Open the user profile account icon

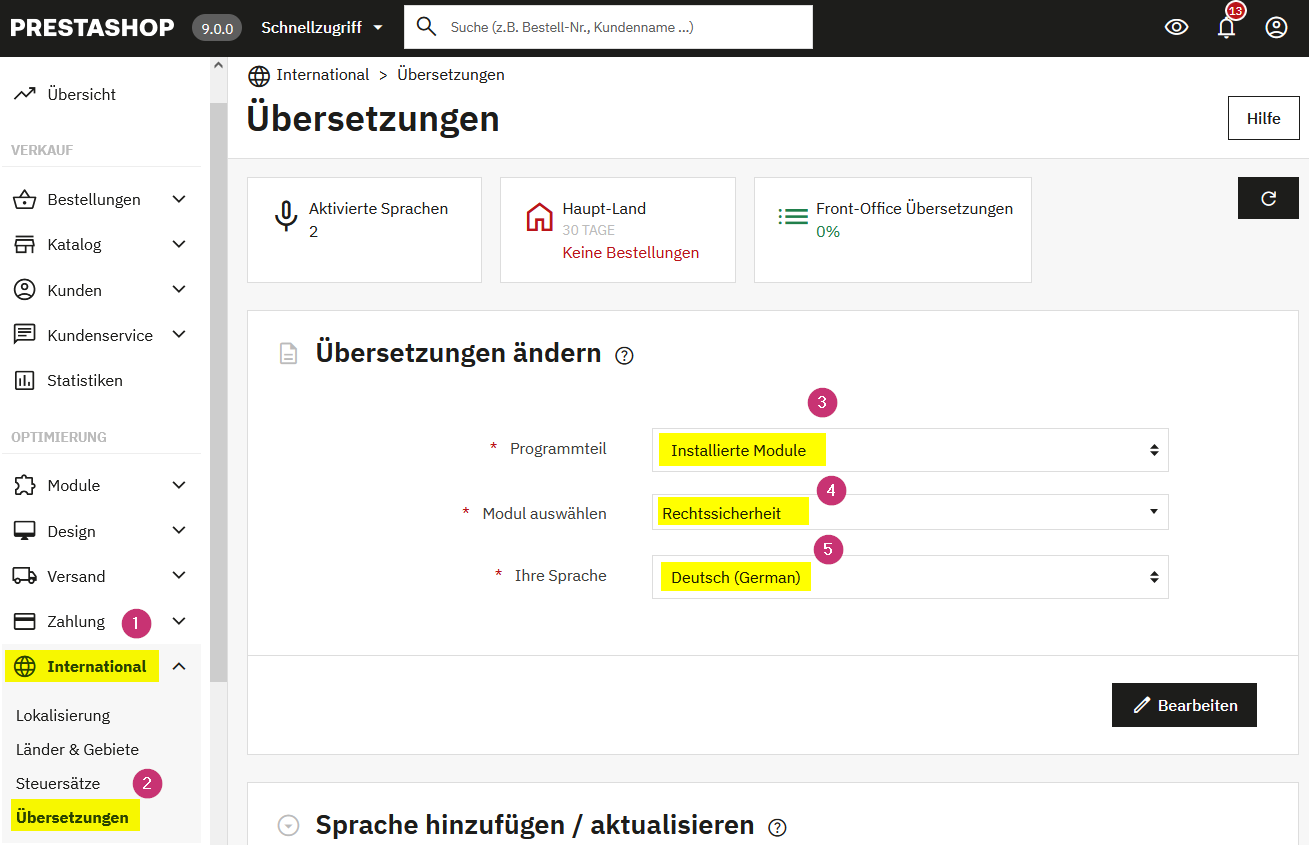(1276, 28)
